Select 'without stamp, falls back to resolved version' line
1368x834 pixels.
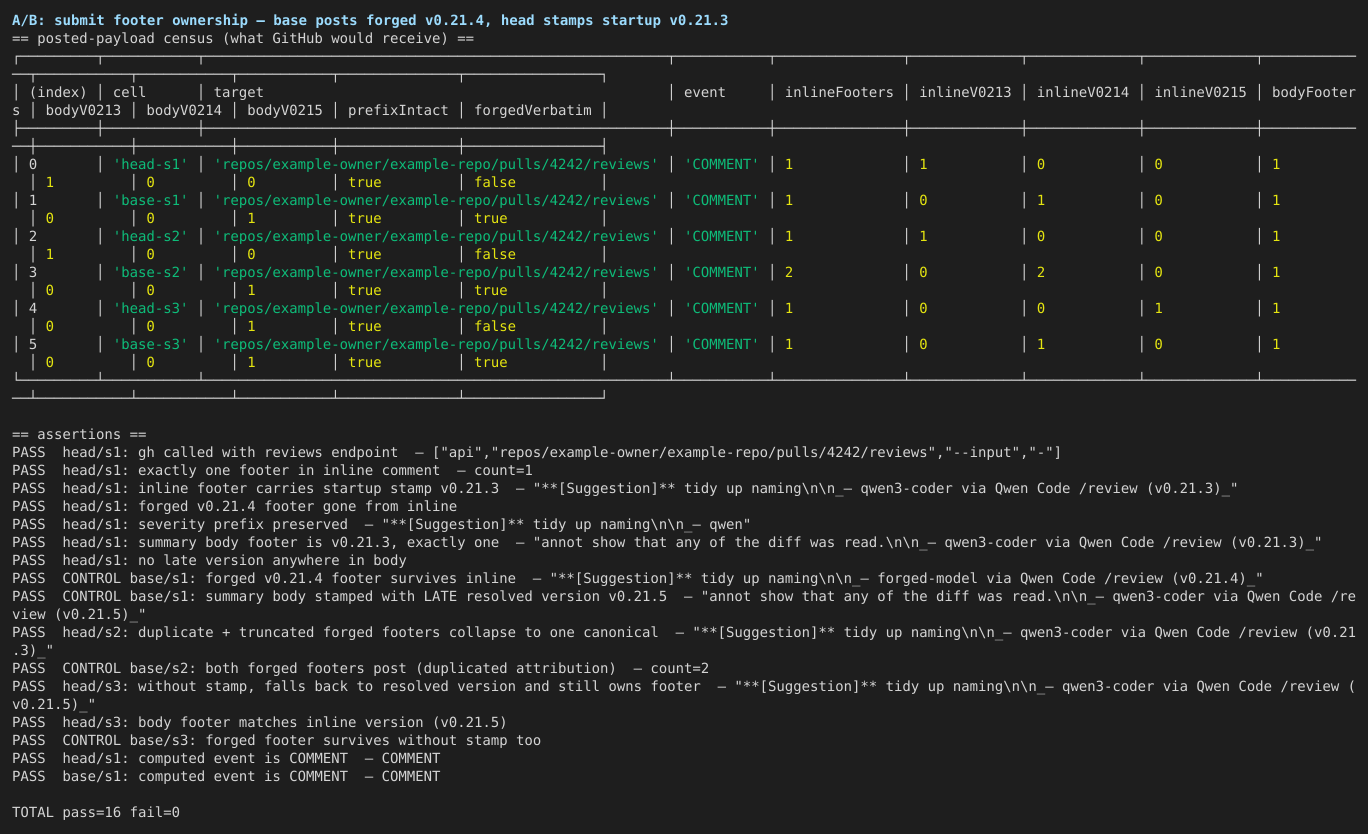[x=684, y=696]
